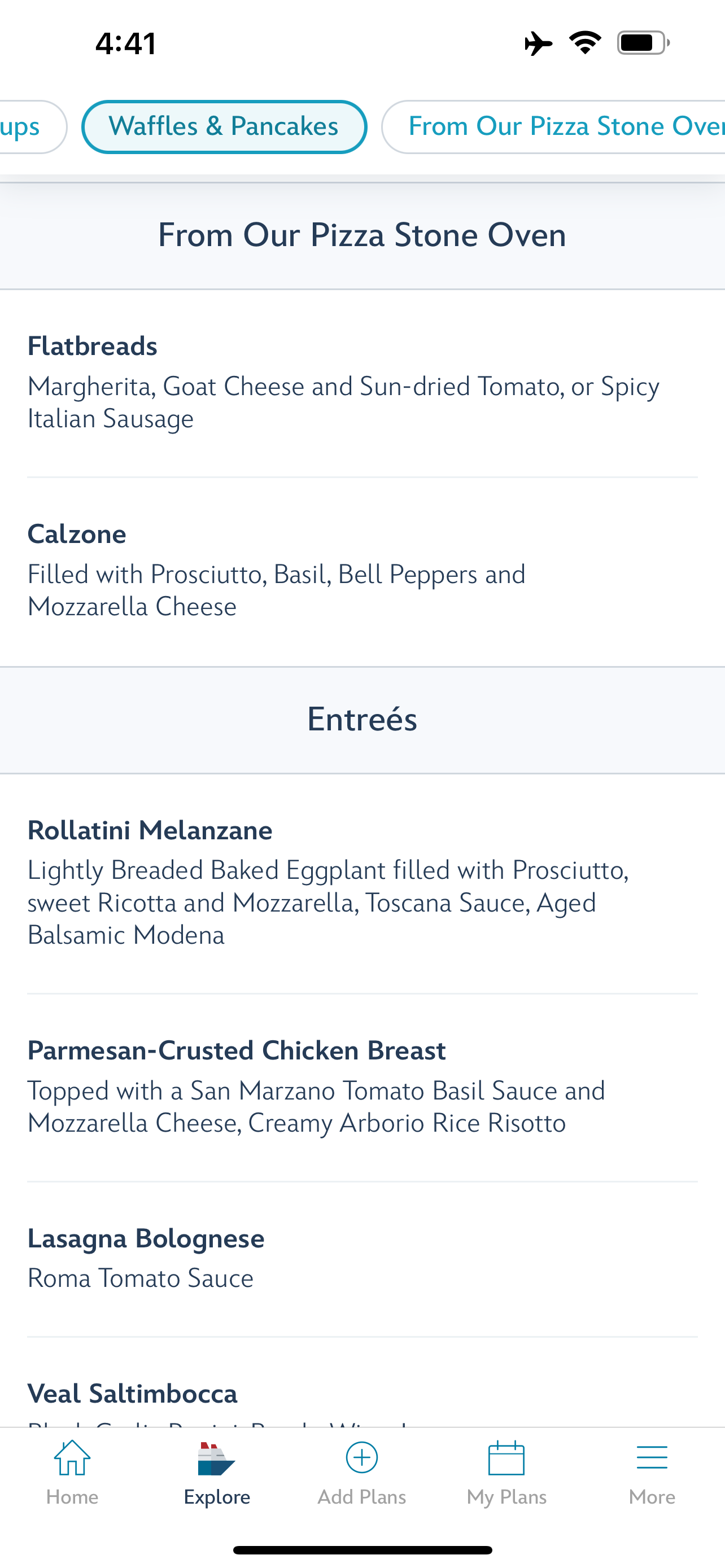Viewport: 725px width, 1568px height.
Task: Tap Veal Saltimbocca item
Action: click(x=133, y=1394)
